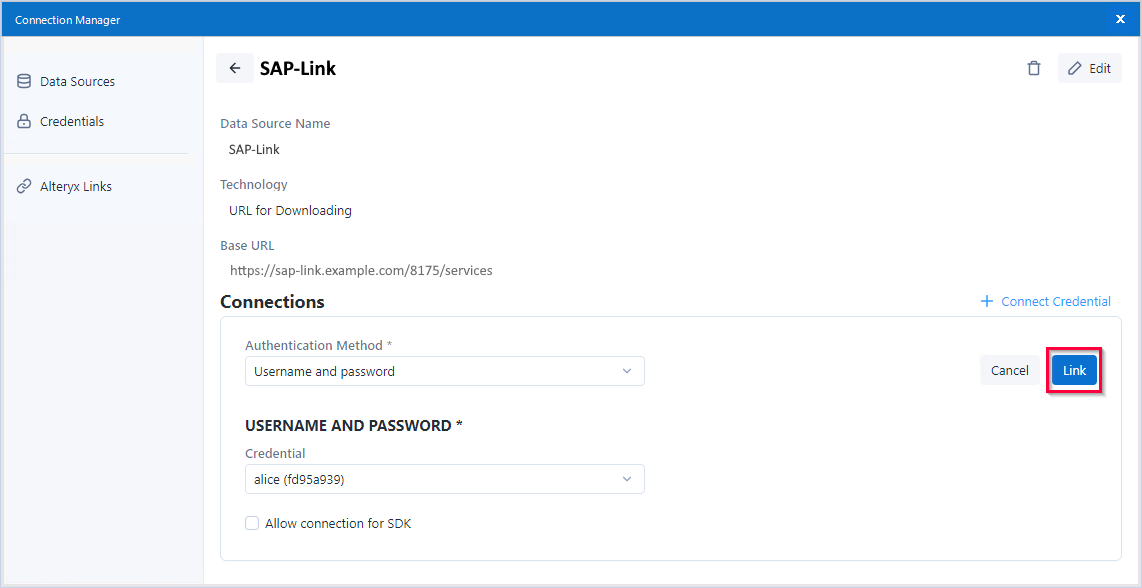Screen dimensions: 1142x588
Task: Click the blue Link button
Action: [x=1074, y=371]
